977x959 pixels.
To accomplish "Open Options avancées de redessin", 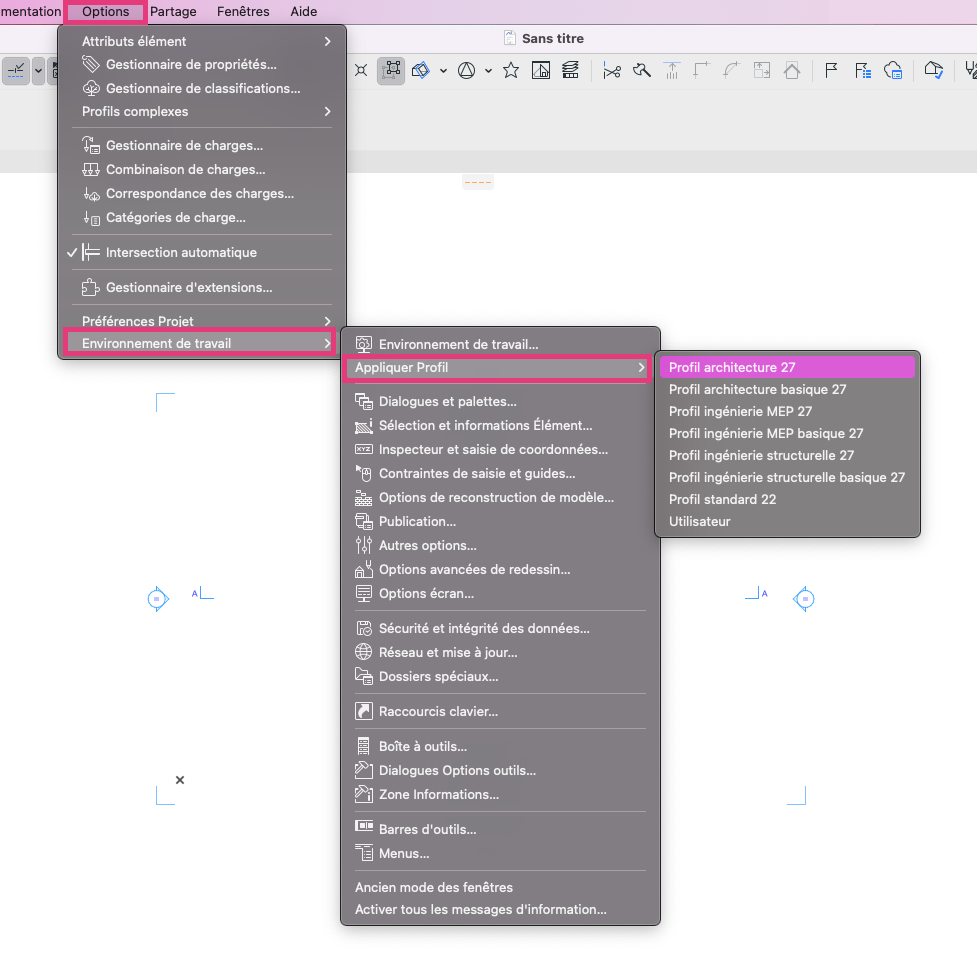I will coord(500,570).
